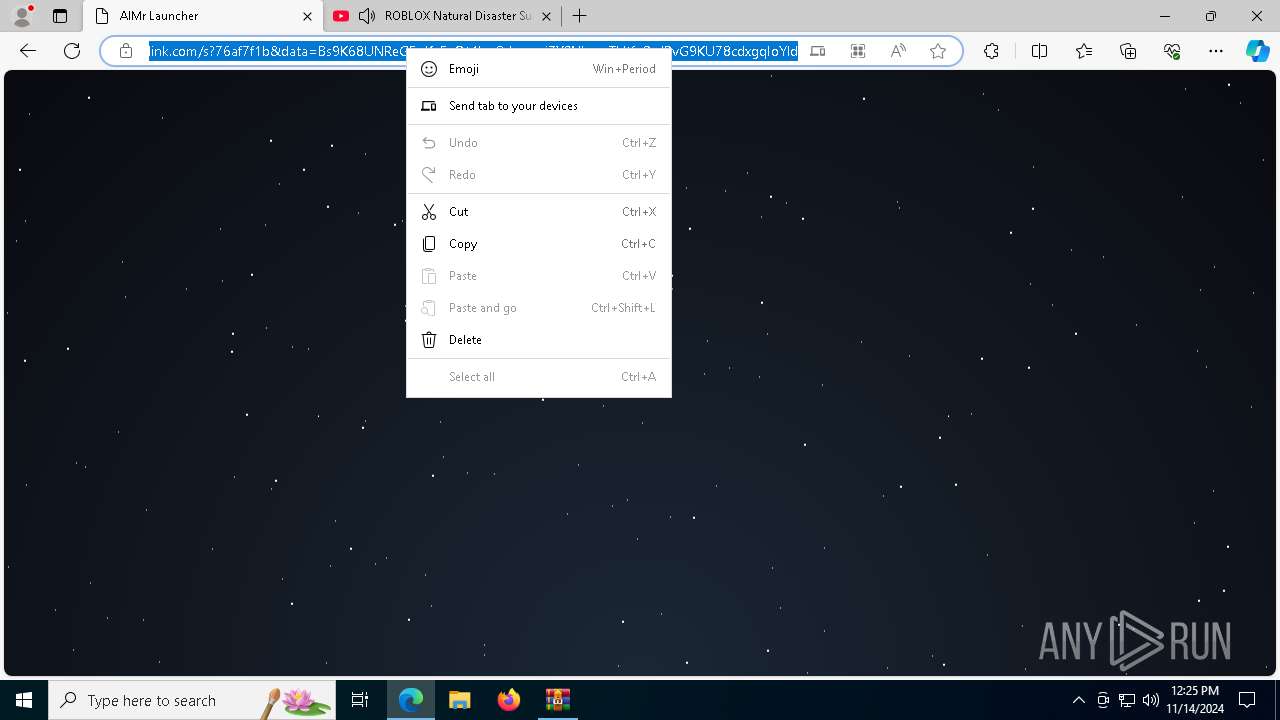Mute the ROBLOX tab audio icon

(x=367, y=16)
